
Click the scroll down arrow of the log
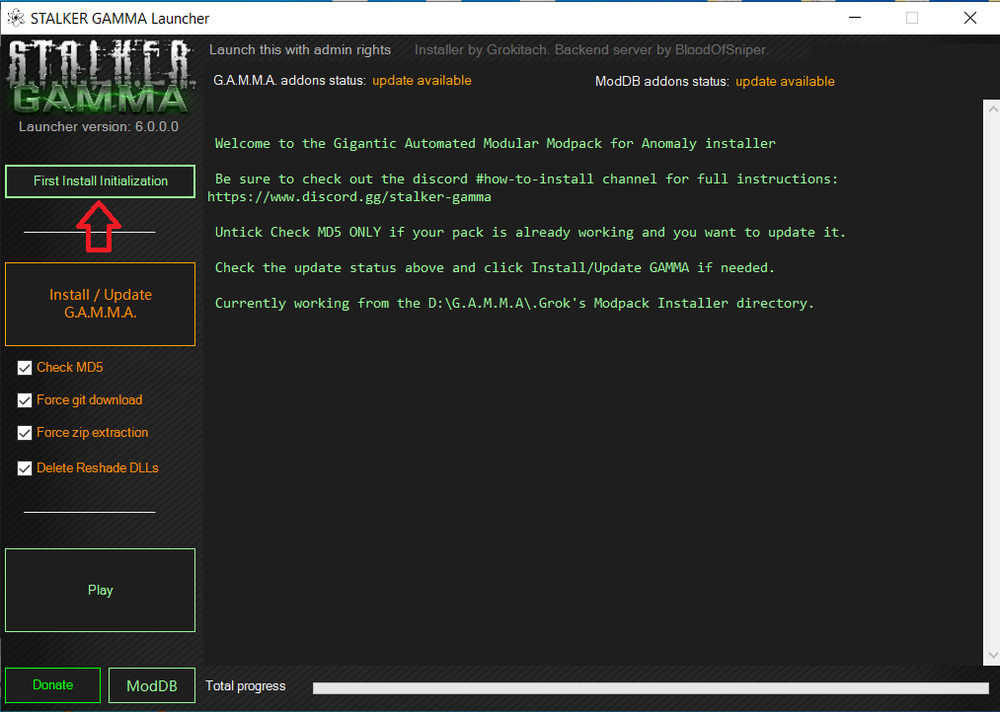point(991,654)
